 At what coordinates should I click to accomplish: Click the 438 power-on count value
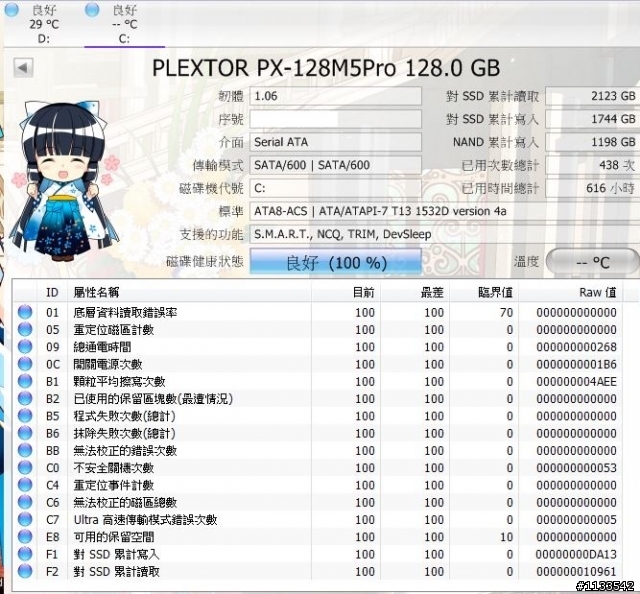592,165
